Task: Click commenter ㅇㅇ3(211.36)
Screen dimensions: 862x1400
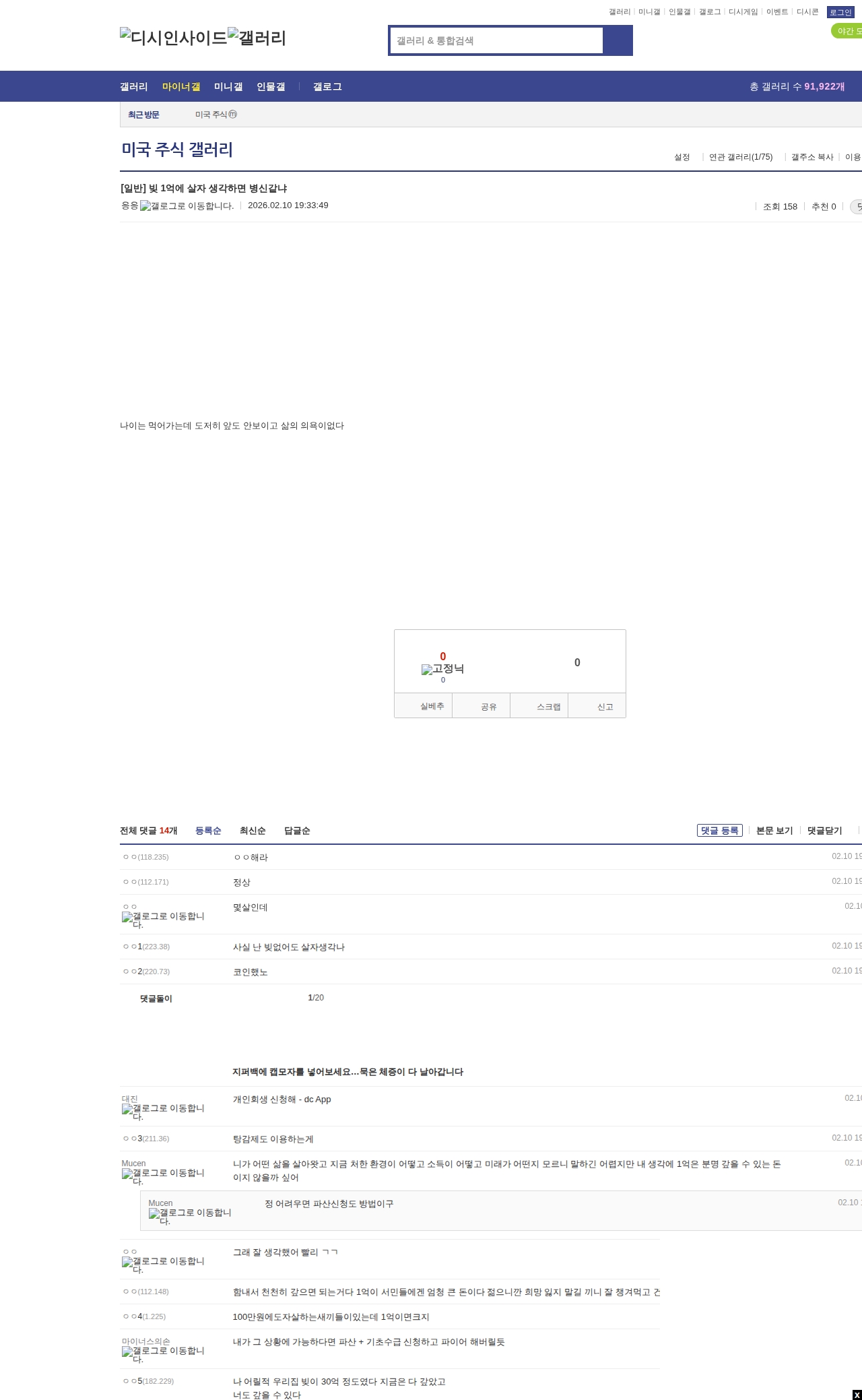Action: (x=146, y=1139)
